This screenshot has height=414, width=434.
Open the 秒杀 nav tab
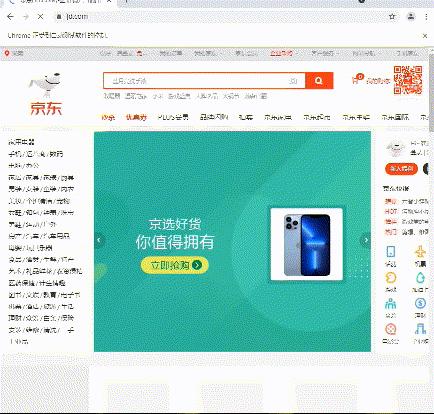pyautogui.click(x=108, y=117)
